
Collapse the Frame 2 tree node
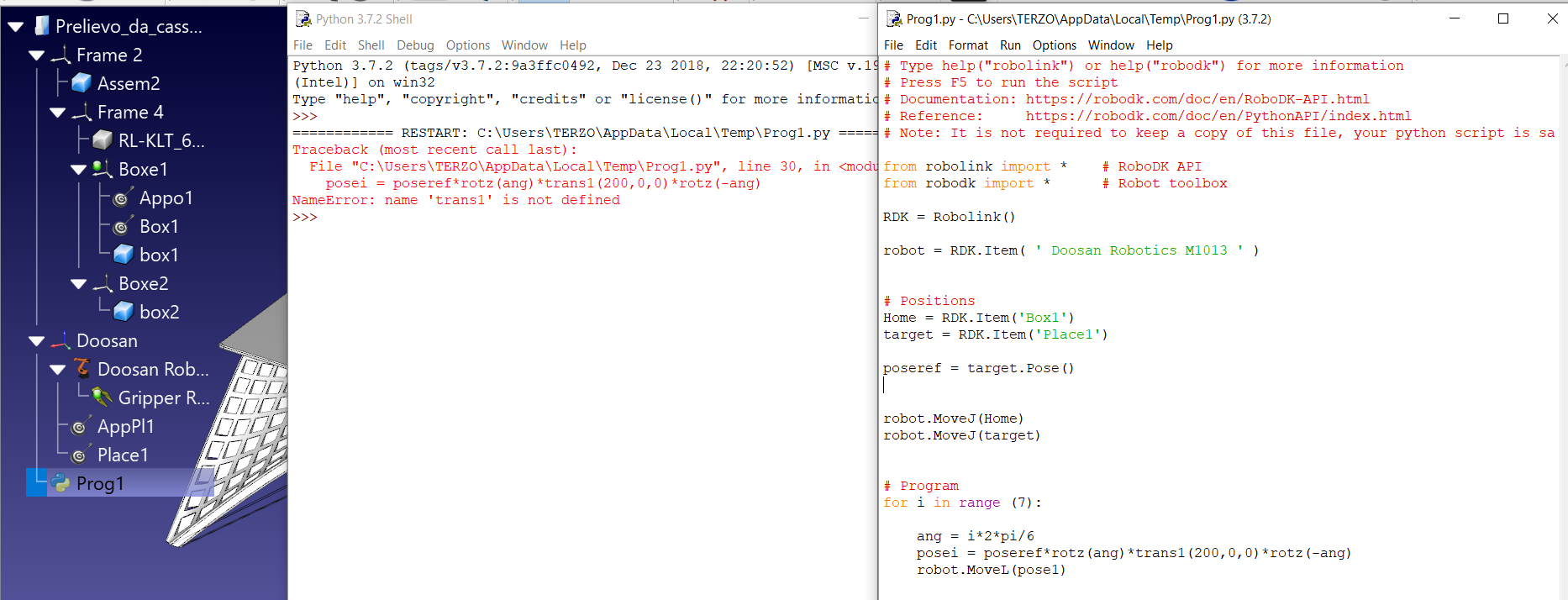(x=36, y=55)
